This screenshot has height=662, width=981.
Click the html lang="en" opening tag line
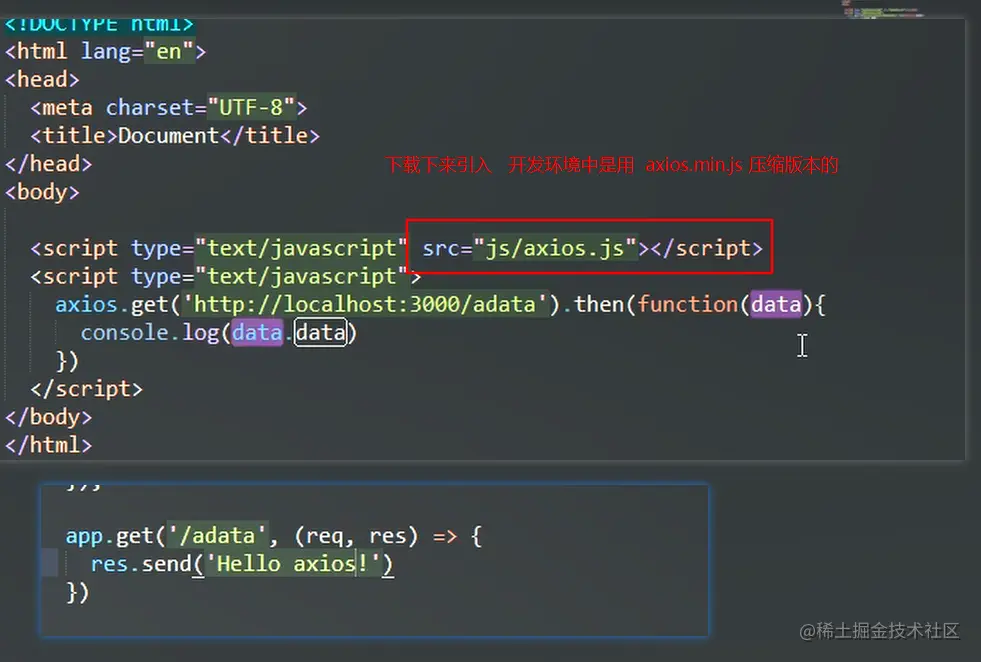(105, 51)
